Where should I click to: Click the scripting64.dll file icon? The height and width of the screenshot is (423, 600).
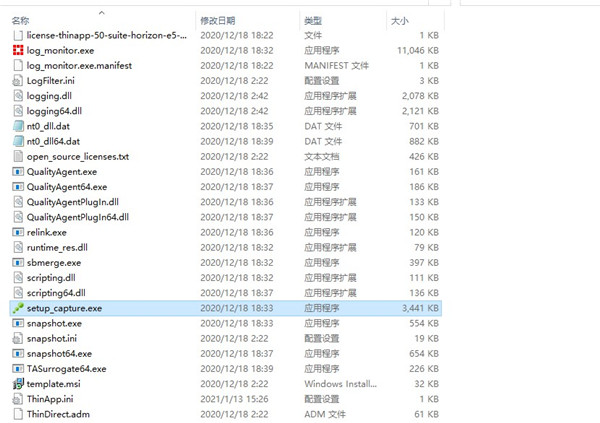pos(18,293)
